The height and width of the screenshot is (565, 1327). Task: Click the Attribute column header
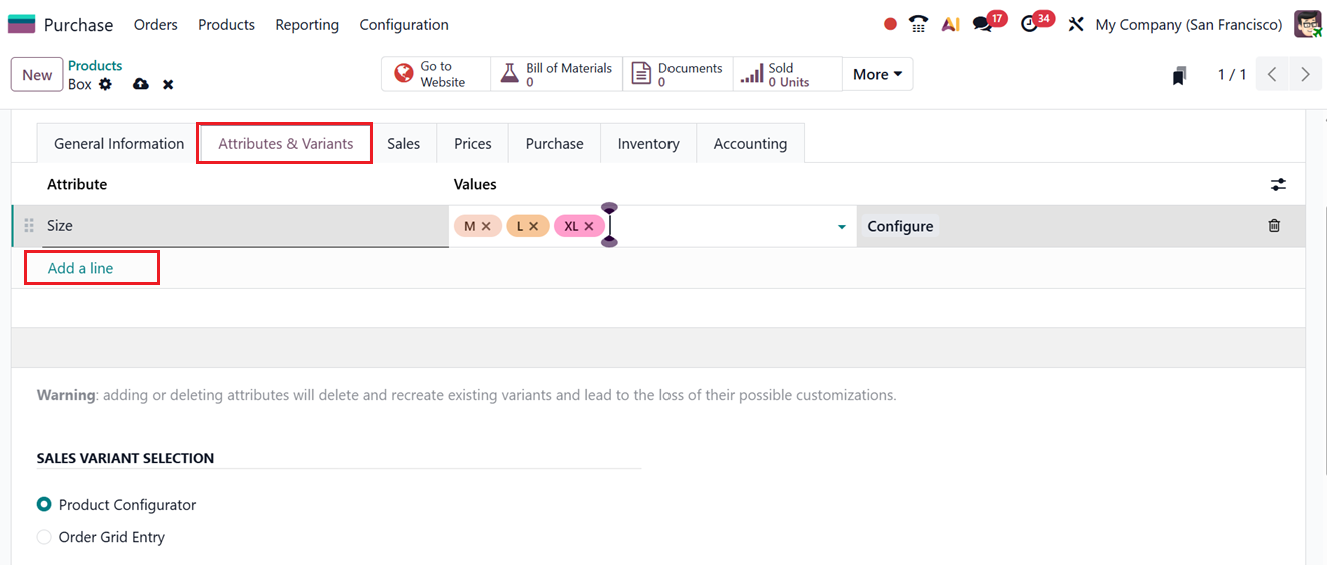(77, 184)
